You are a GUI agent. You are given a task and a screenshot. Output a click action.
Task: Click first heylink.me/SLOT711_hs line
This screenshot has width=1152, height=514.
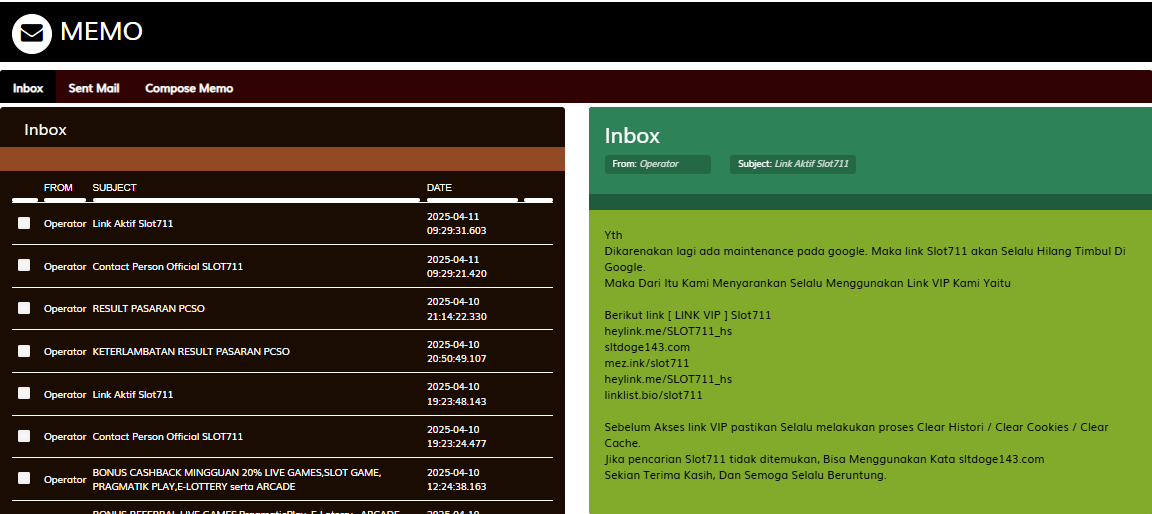[668, 331]
